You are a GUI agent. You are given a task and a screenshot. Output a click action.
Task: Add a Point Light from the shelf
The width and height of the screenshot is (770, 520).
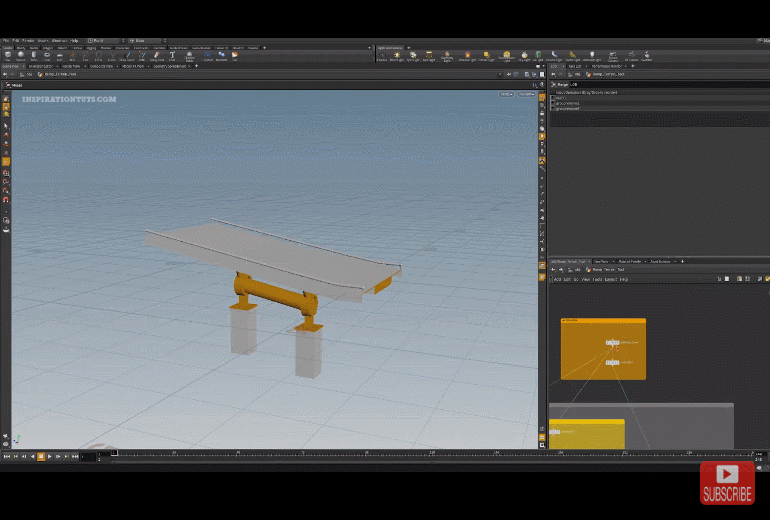[x=398, y=56]
